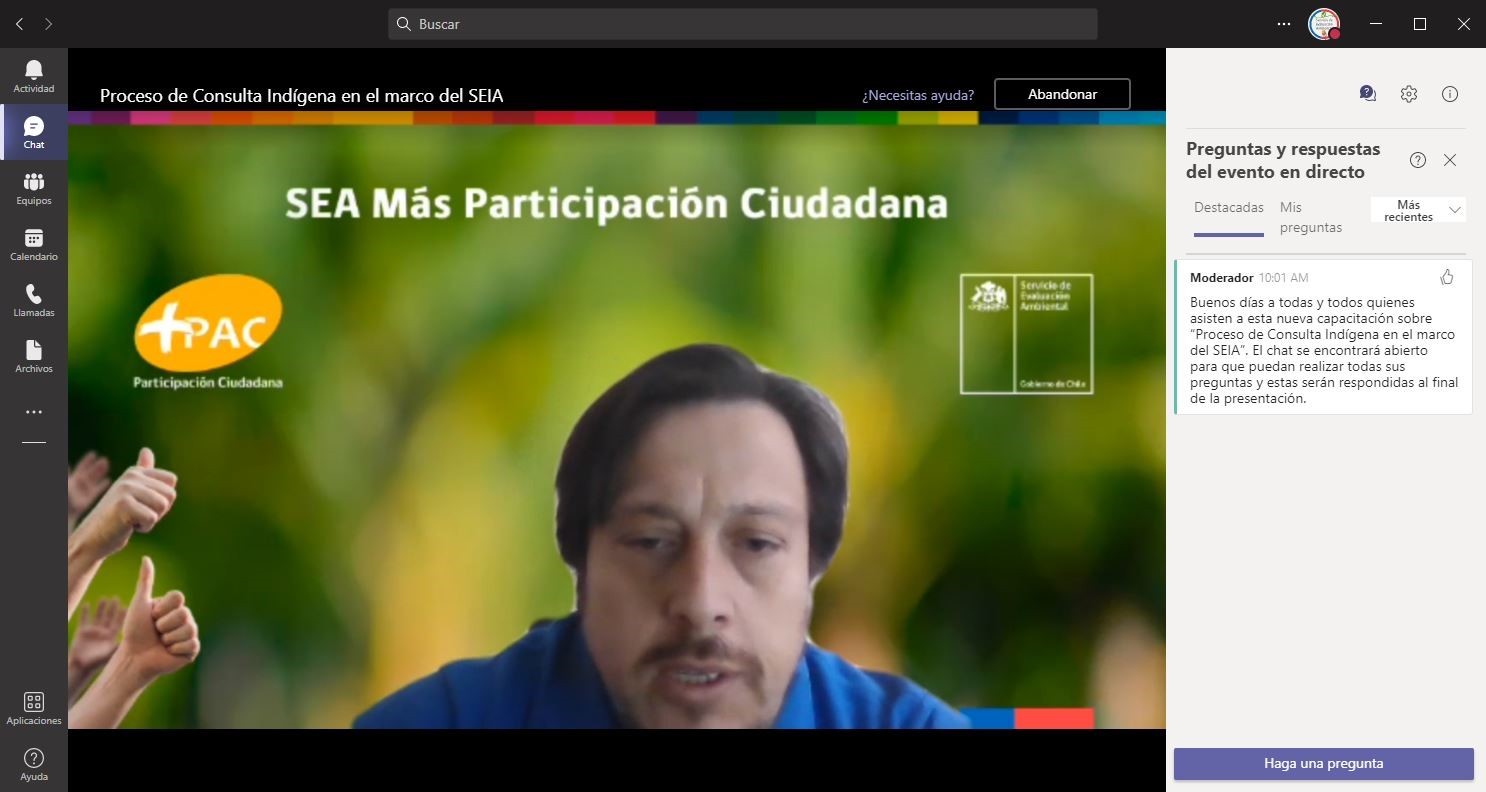Image resolution: width=1486 pixels, height=792 pixels.
Task: Click the Abandonar button
Action: point(1061,94)
